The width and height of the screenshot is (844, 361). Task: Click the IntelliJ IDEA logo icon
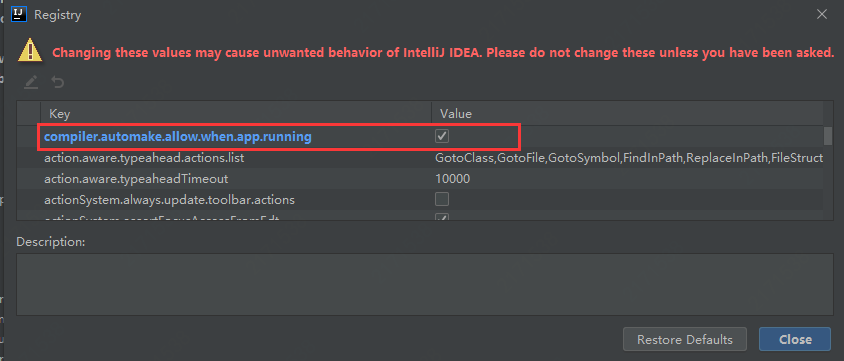19,15
